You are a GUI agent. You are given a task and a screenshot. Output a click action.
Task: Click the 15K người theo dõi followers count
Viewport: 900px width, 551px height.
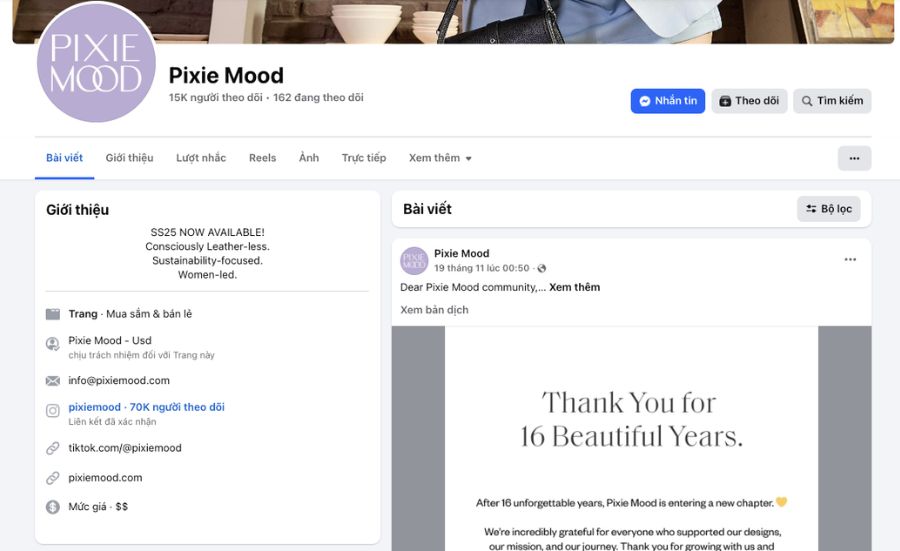click(216, 98)
